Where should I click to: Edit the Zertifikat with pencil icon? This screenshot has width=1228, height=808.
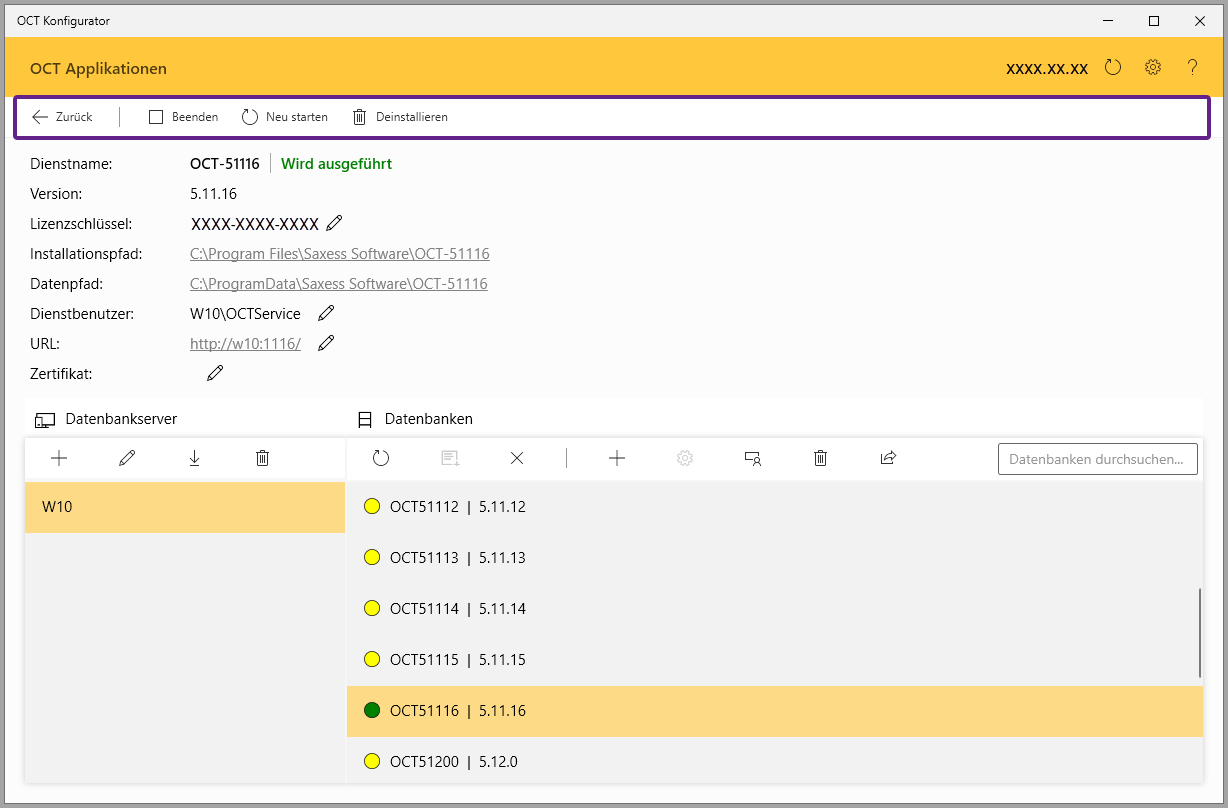pos(215,373)
